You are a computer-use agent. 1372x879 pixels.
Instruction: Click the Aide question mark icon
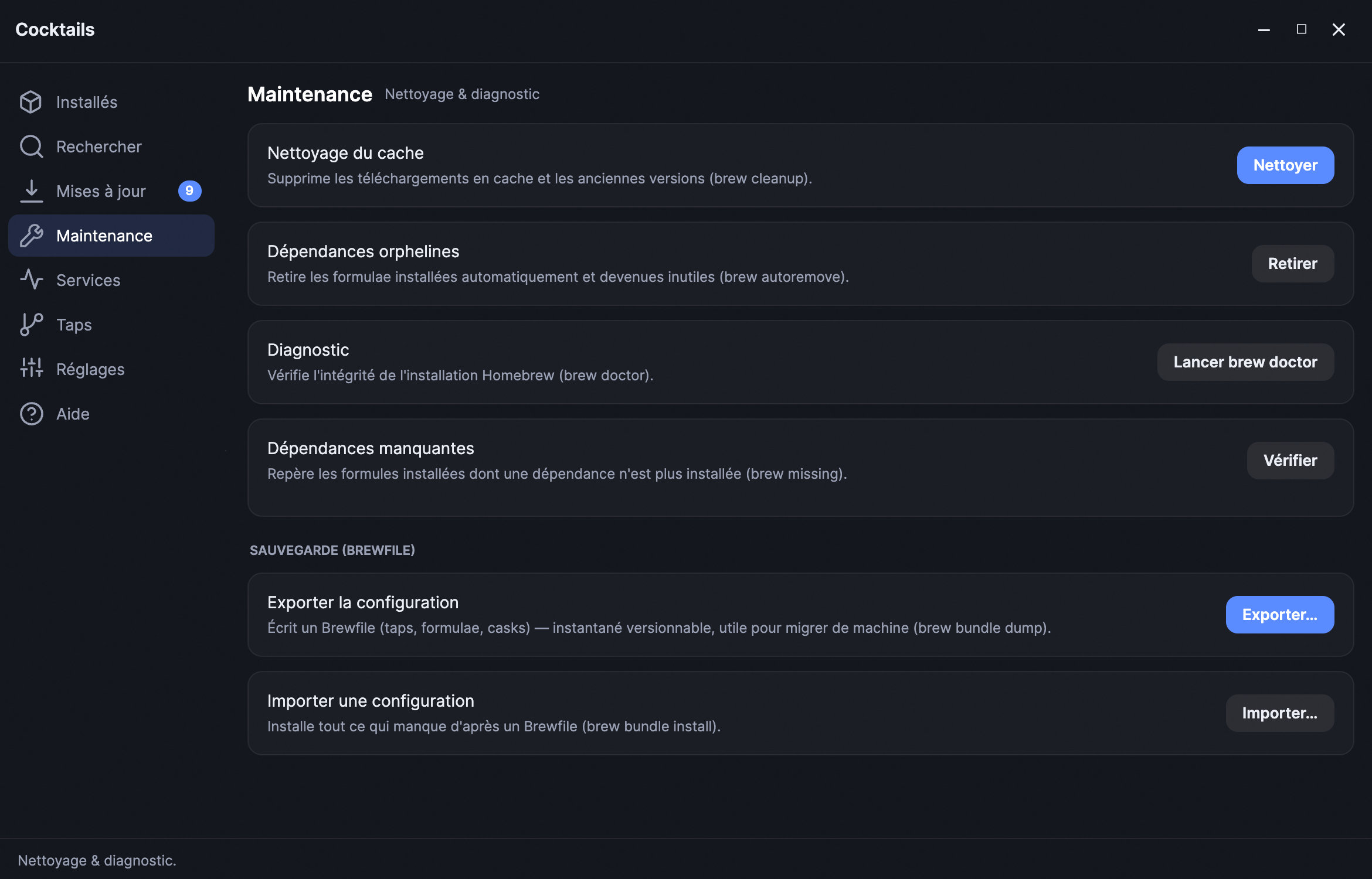point(31,414)
